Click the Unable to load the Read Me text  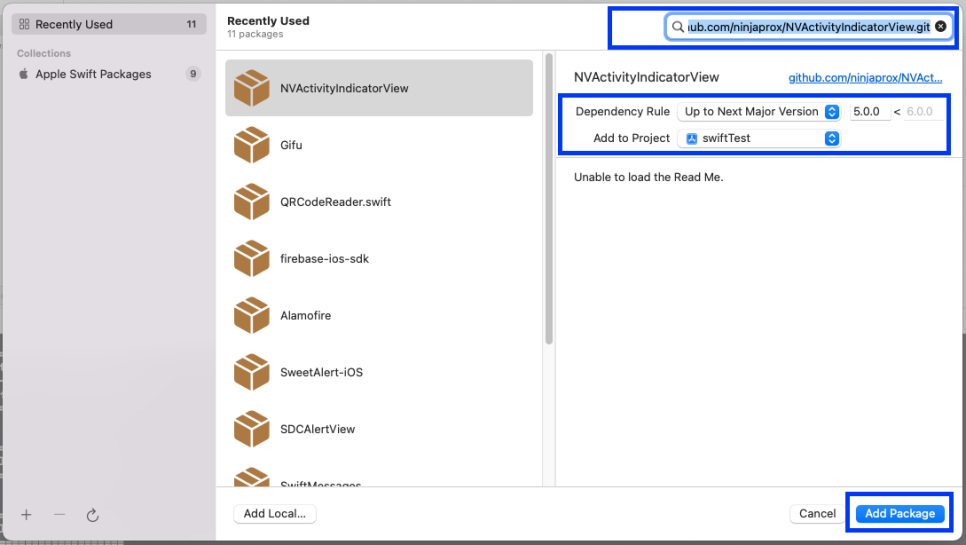click(649, 177)
